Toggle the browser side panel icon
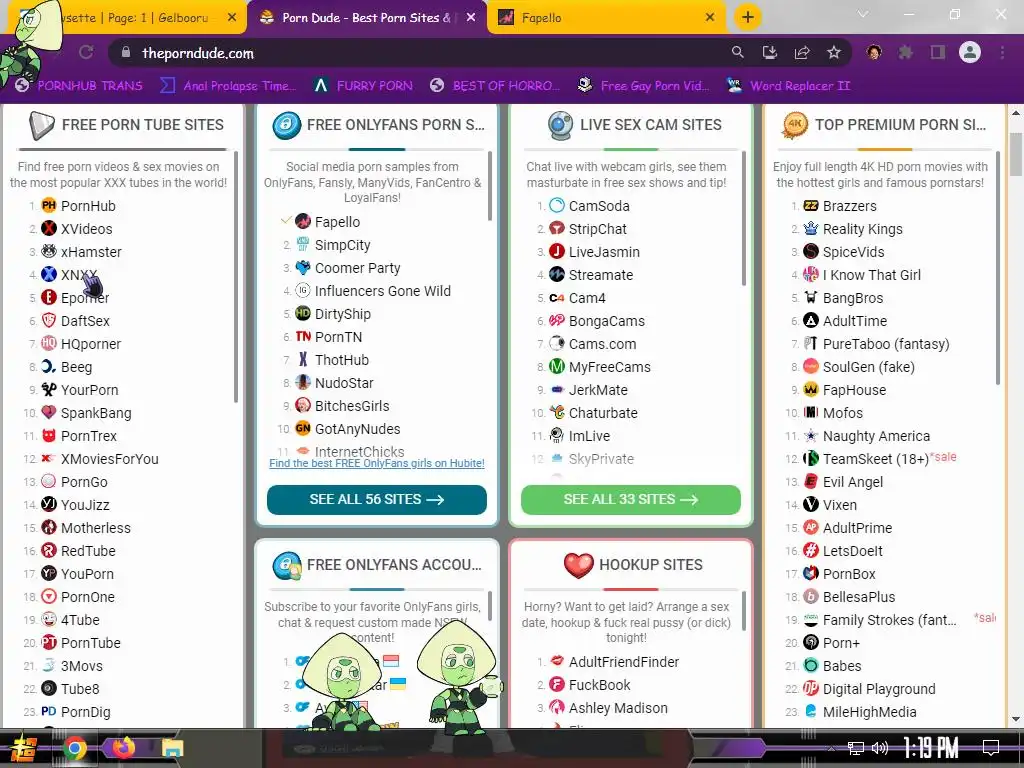 938,52
